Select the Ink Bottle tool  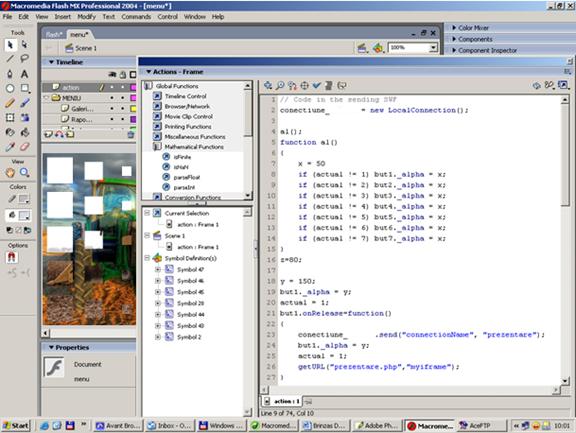coord(10,132)
